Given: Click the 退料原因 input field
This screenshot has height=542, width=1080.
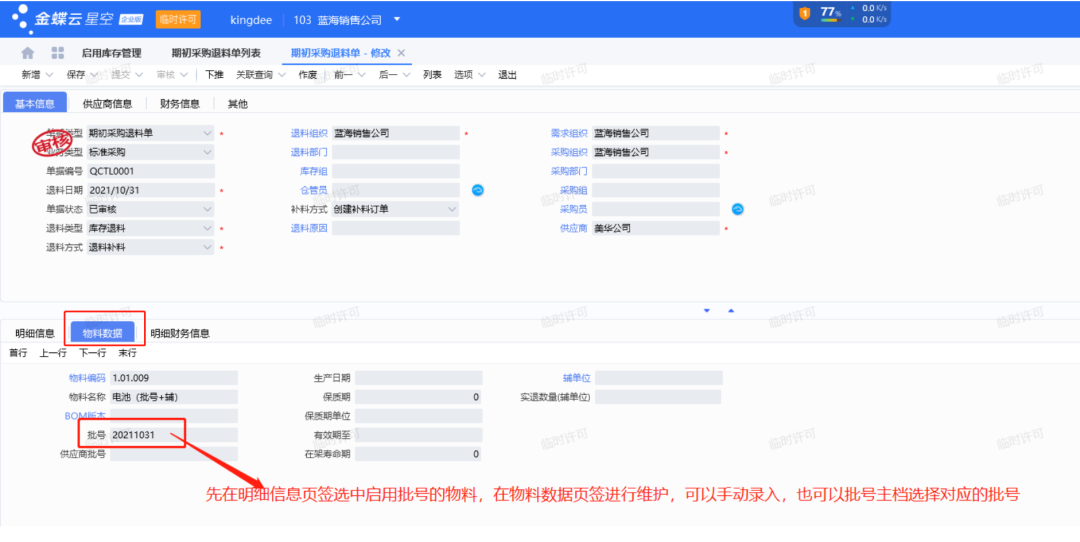Looking at the screenshot, I should tap(395, 228).
